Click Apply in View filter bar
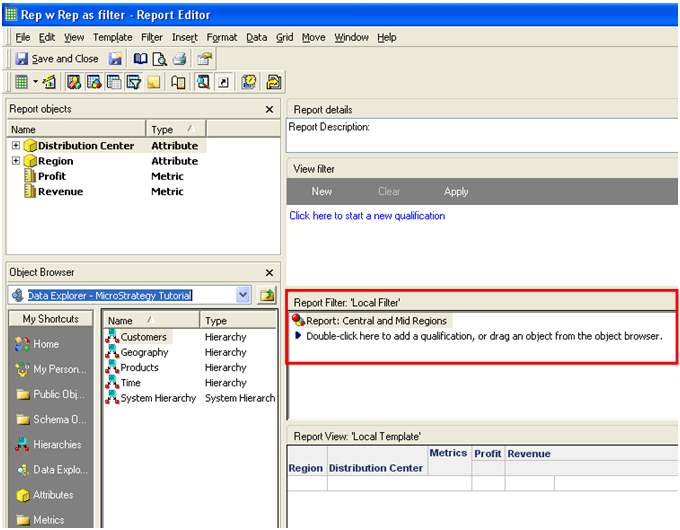The width and height of the screenshot is (680, 530). [456, 191]
